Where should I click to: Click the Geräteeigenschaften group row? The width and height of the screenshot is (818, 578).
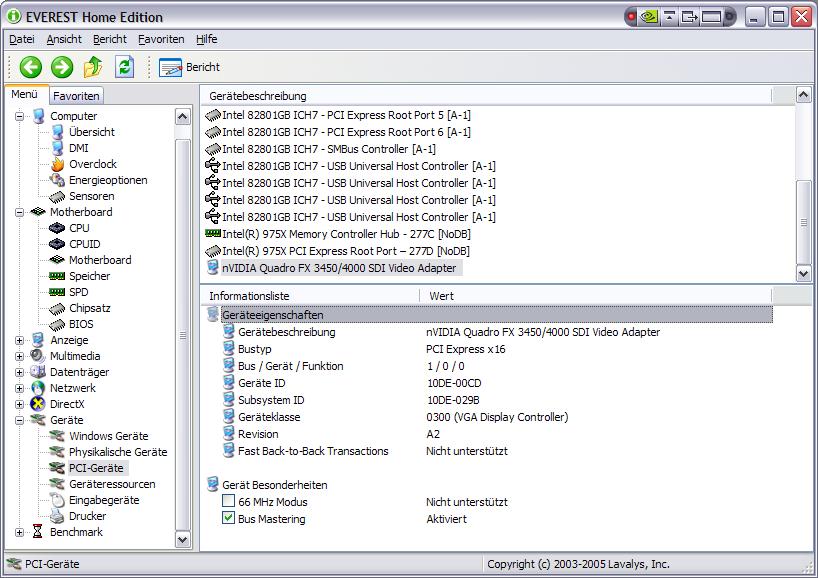(x=489, y=315)
